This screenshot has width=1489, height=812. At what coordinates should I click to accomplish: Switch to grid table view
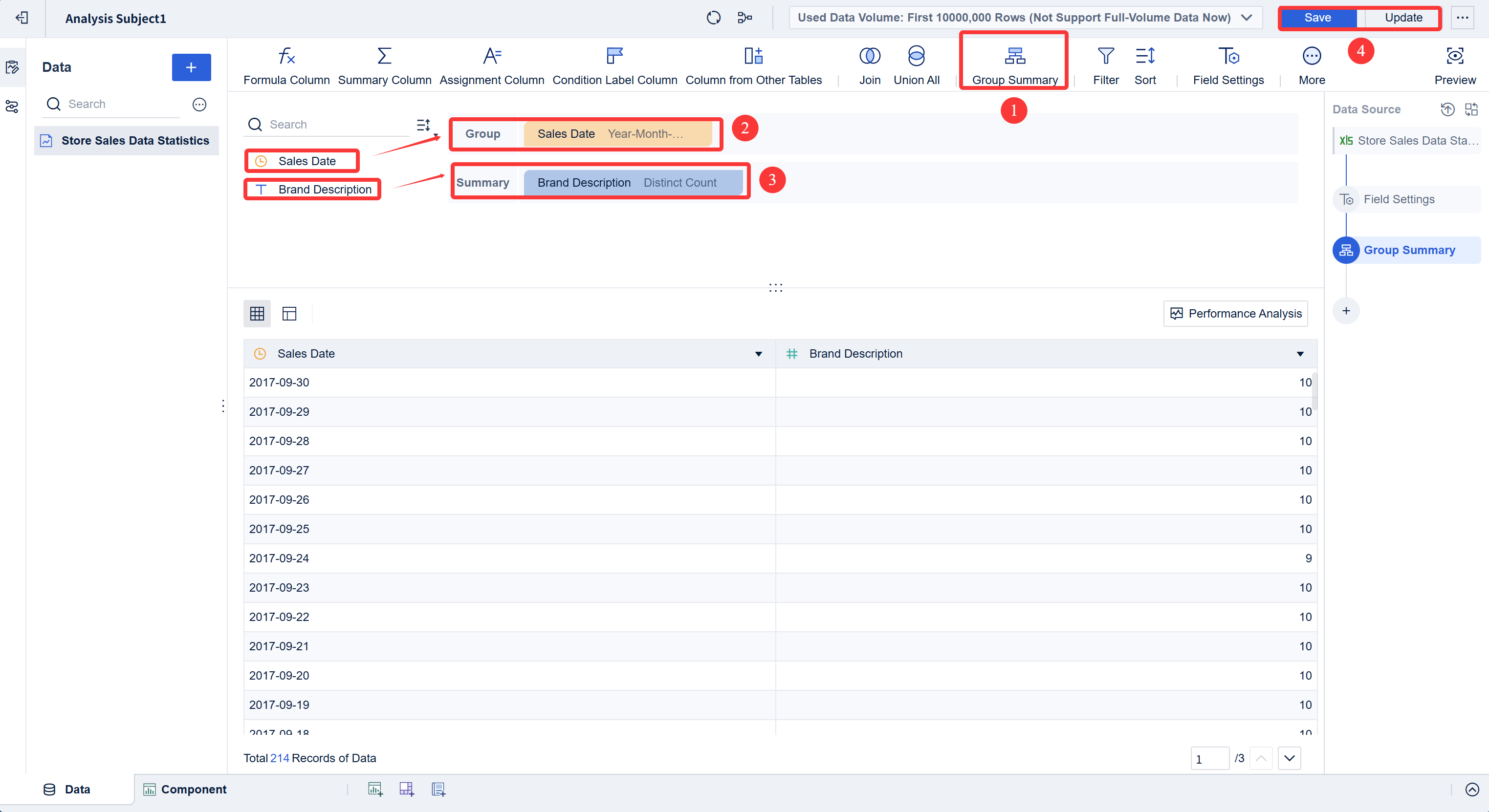(x=257, y=314)
